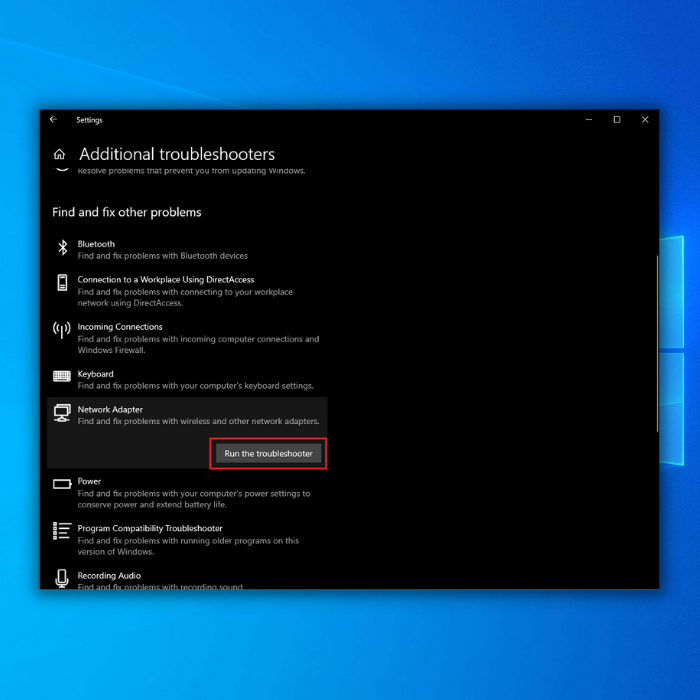The image size is (700, 700).
Task: Click 'wireless and other network adapters' description
Action: (198, 421)
